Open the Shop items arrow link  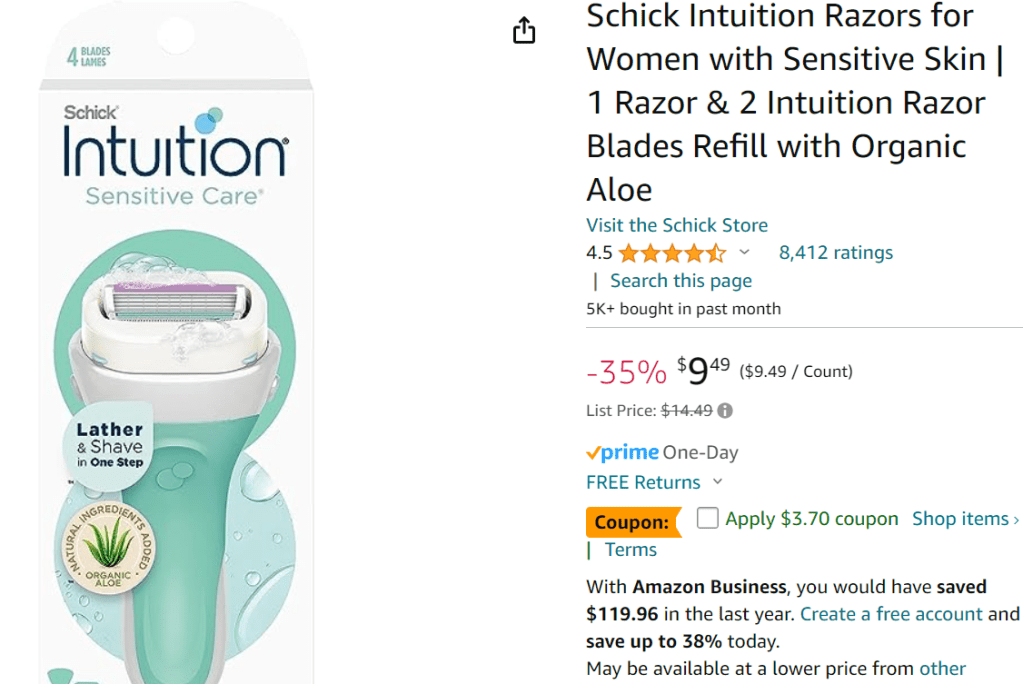965,518
